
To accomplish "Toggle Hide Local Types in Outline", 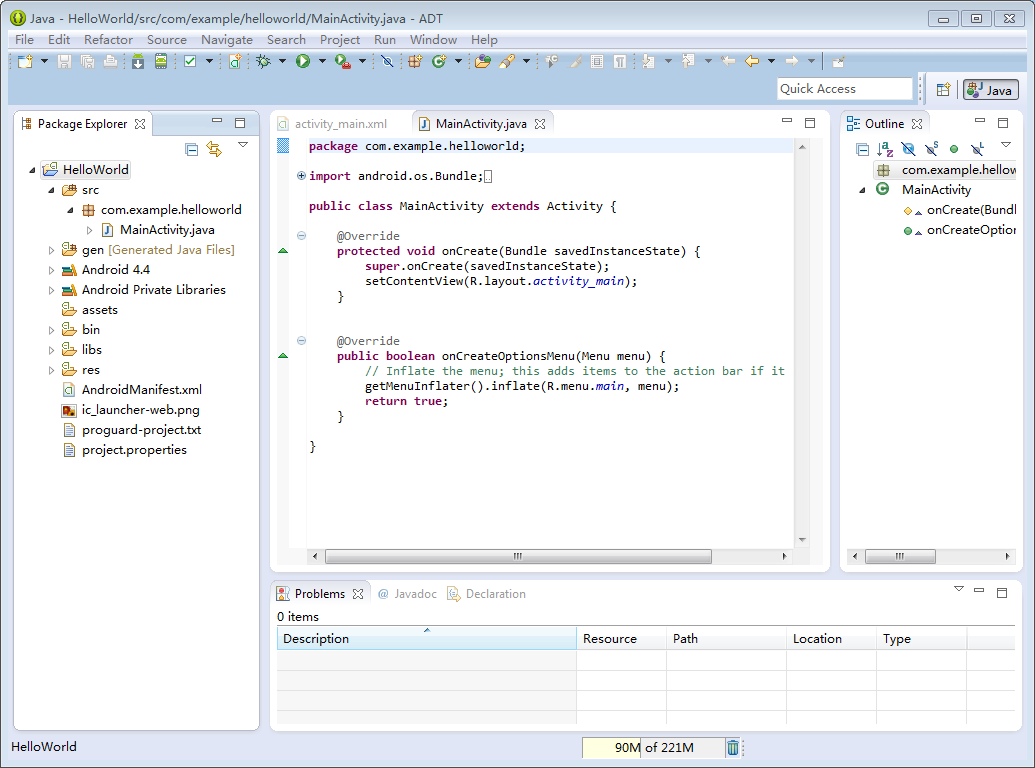I will point(978,149).
